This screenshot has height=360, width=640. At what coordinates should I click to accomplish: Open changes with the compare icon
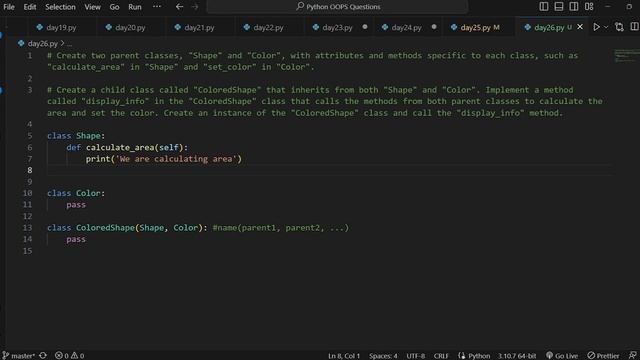[619, 27]
